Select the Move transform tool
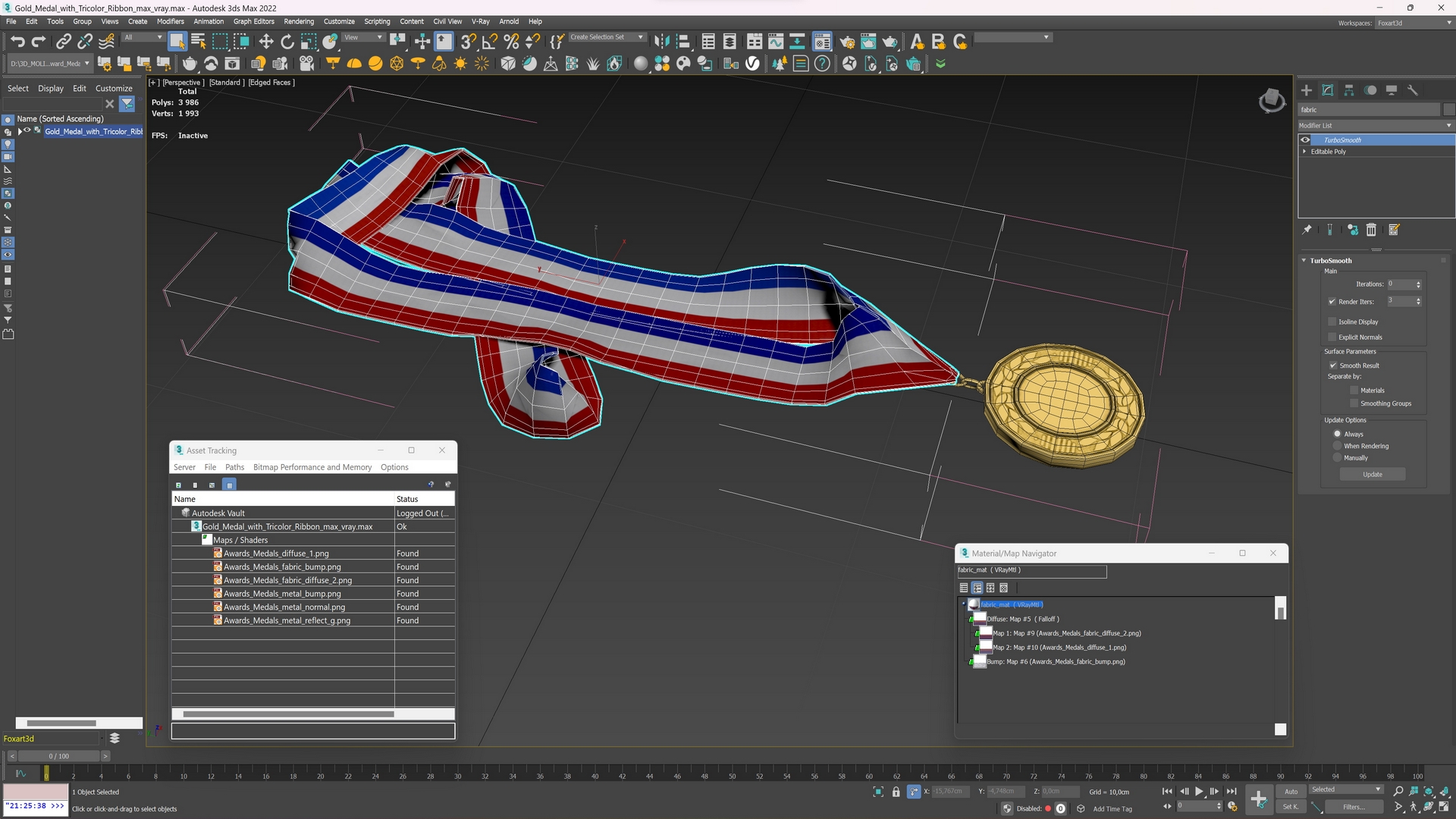Image resolution: width=1456 pixels, height=819 pixels. [265, 42]
